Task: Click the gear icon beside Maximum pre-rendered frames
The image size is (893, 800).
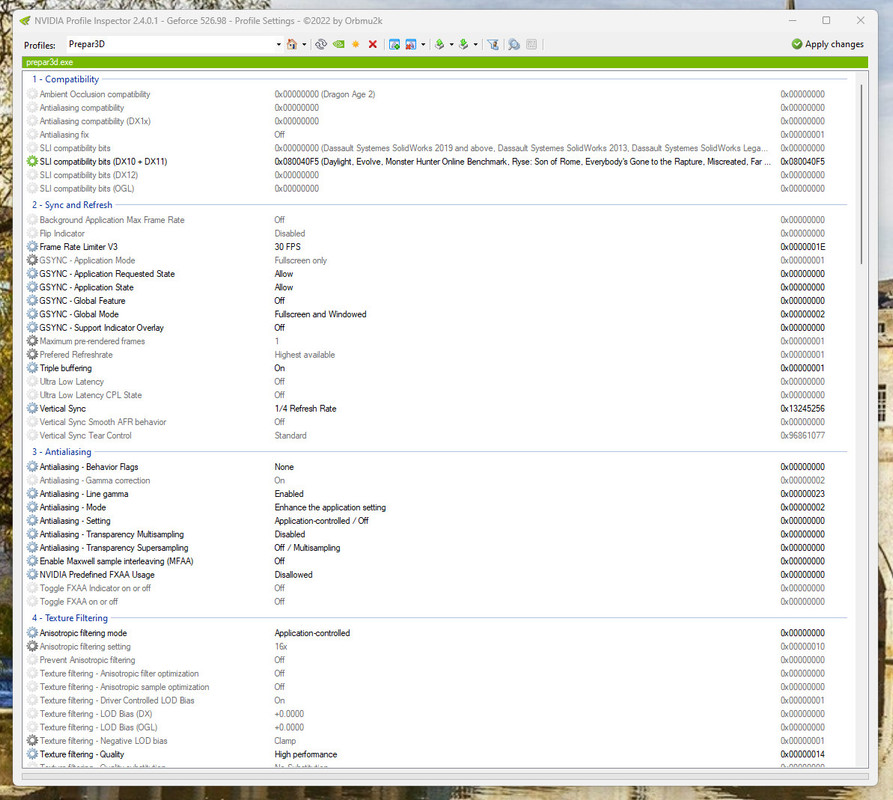Action: 32,341
